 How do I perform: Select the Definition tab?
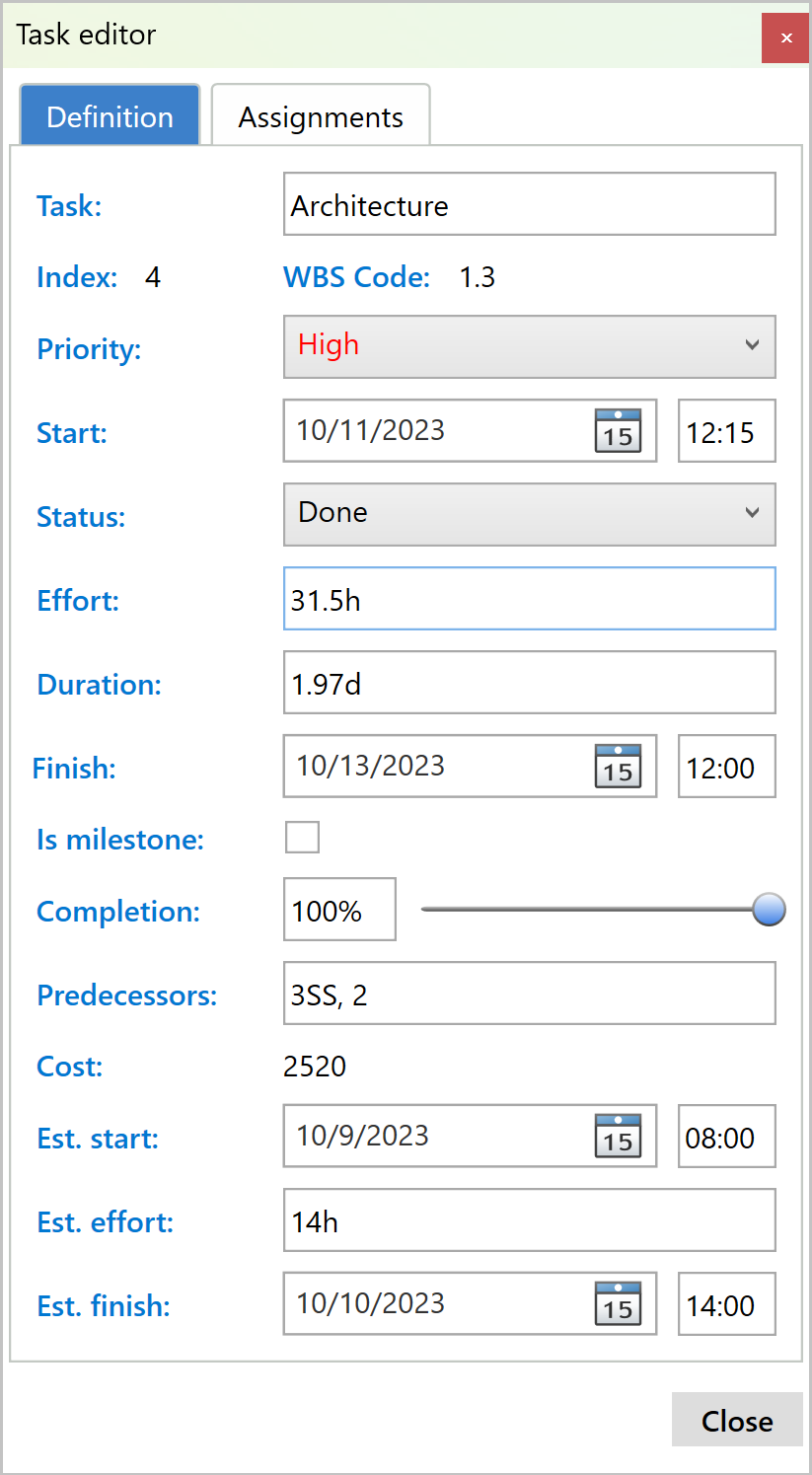(x=109, y=115)
